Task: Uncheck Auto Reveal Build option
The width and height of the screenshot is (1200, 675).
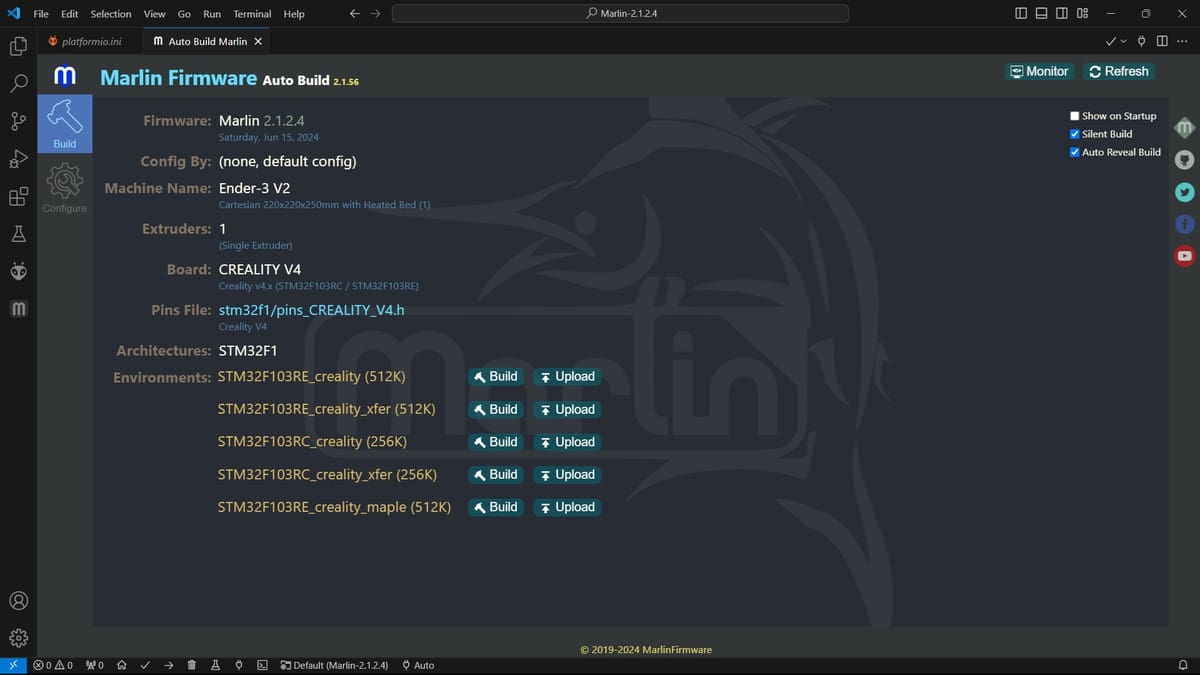Action: (x=1074, y=151)
